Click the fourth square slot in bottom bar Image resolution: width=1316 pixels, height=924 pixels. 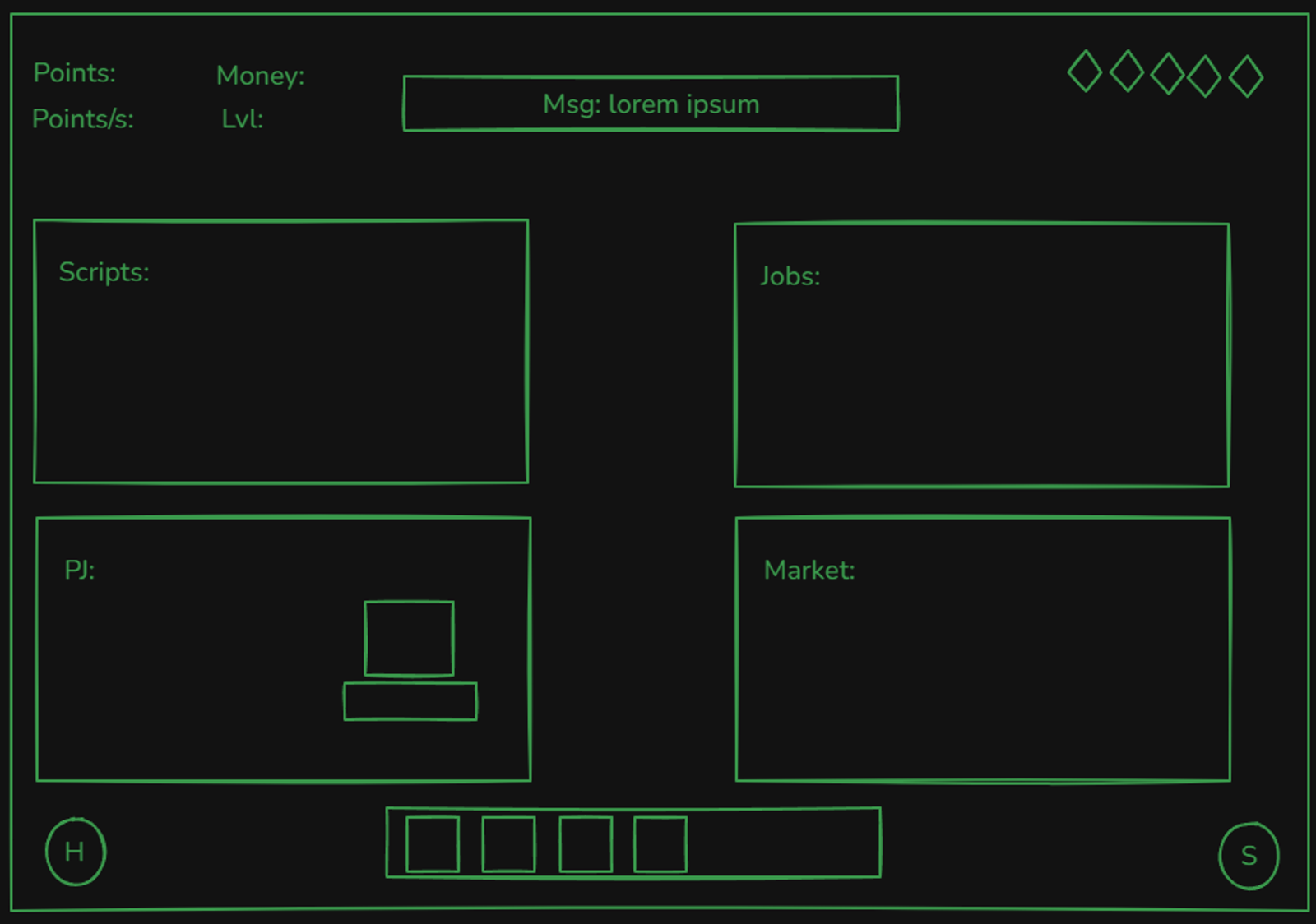click(x=660, y=844)
